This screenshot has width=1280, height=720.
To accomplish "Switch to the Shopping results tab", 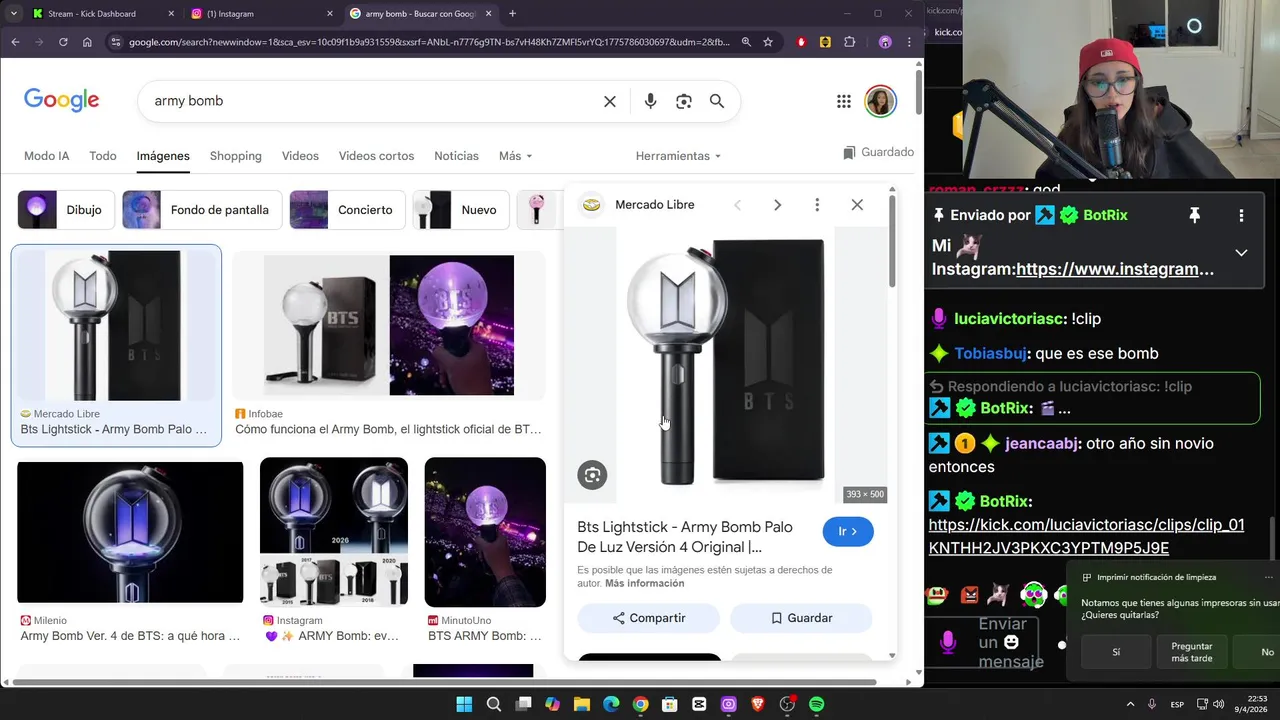I will pos(236,156).
